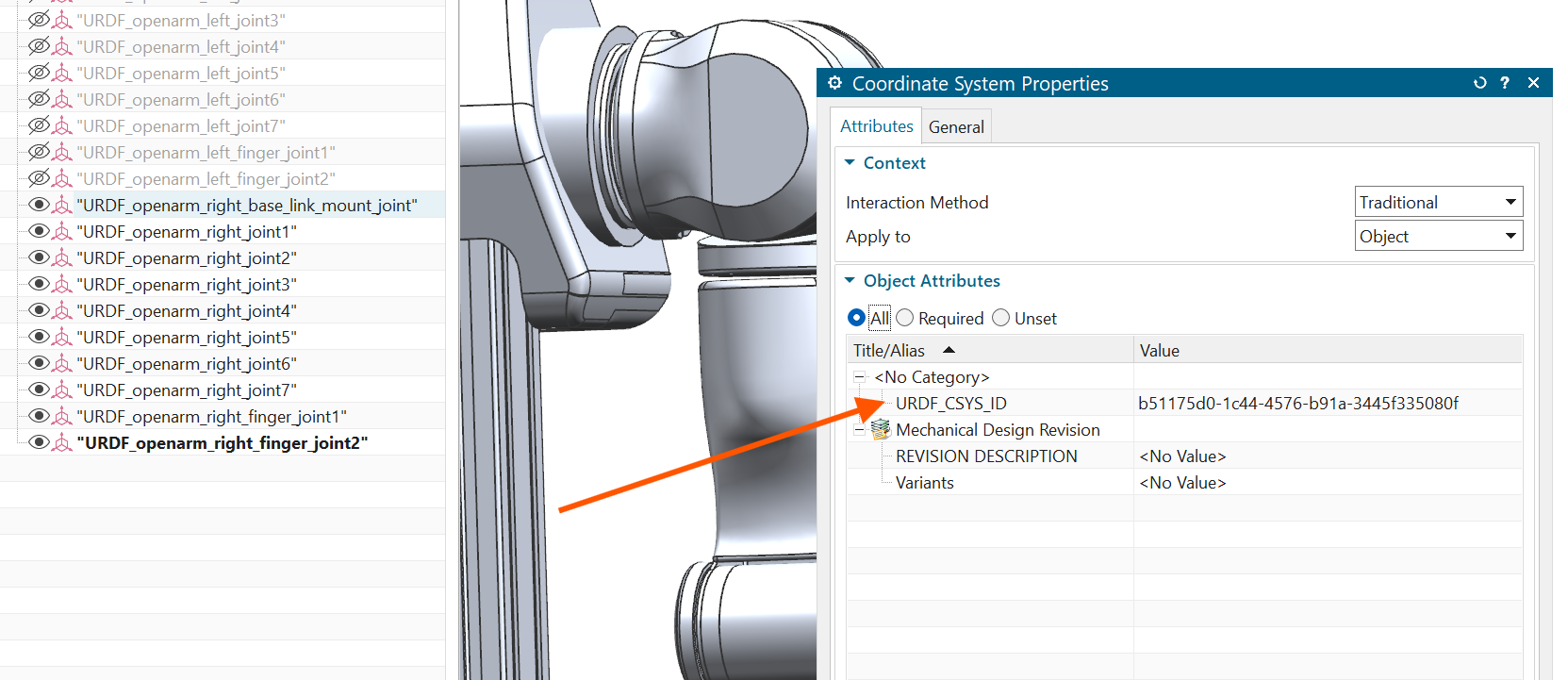Click the coordinate system icon beside URDF_openarm_right_joint1
This screenshot has height=680, width=1568.
point(63,231)
